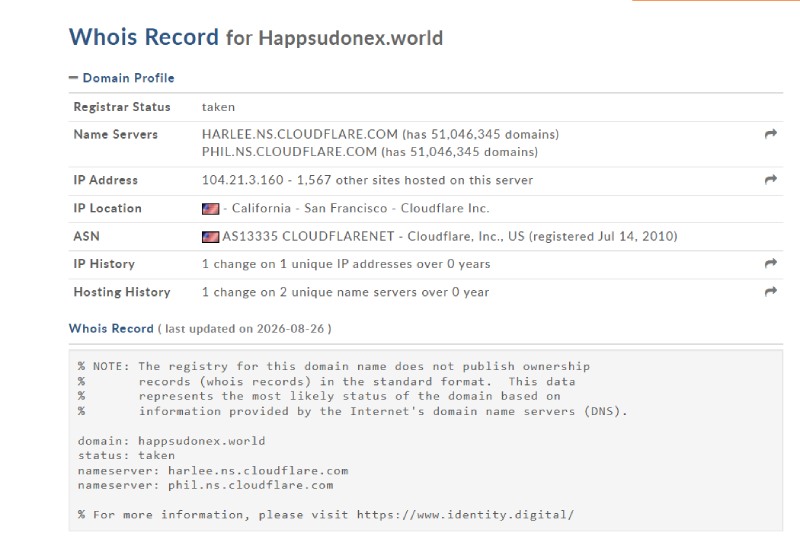Click the 'Whois Record for Happsudonex.world' title
Viewport: 800px width, 536px height.
pos(256,37)
